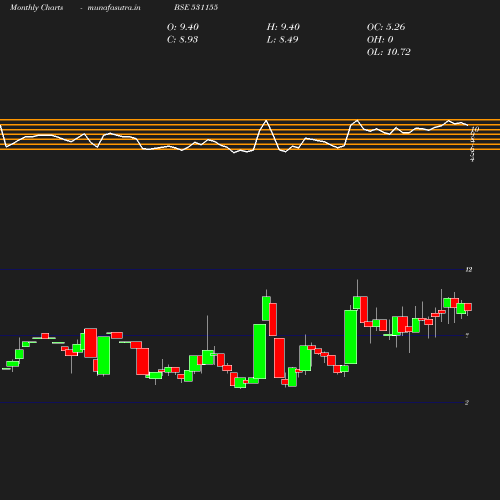Select the low value "L: 8.49"
Image resolution: width=500 pixels, height=500 pixels.
[282, 40]
